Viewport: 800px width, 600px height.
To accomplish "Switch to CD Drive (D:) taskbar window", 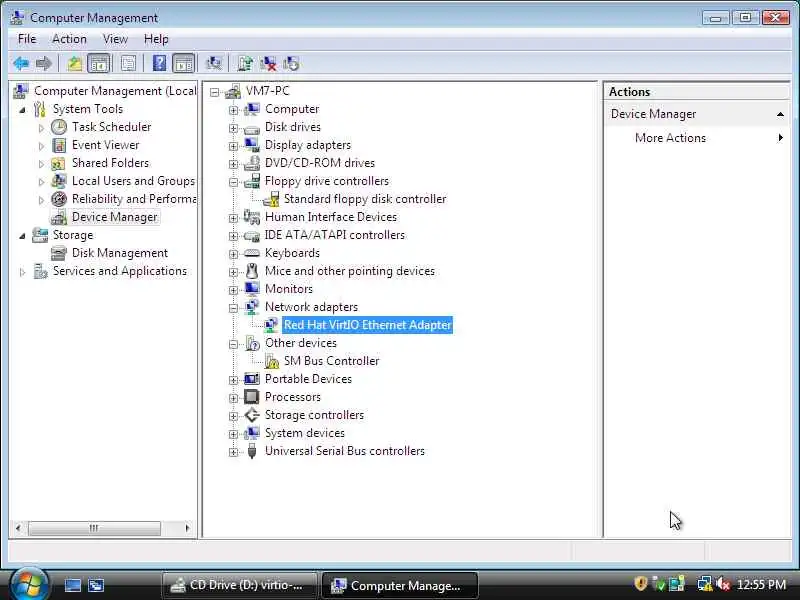I will [x=240, y=585].
